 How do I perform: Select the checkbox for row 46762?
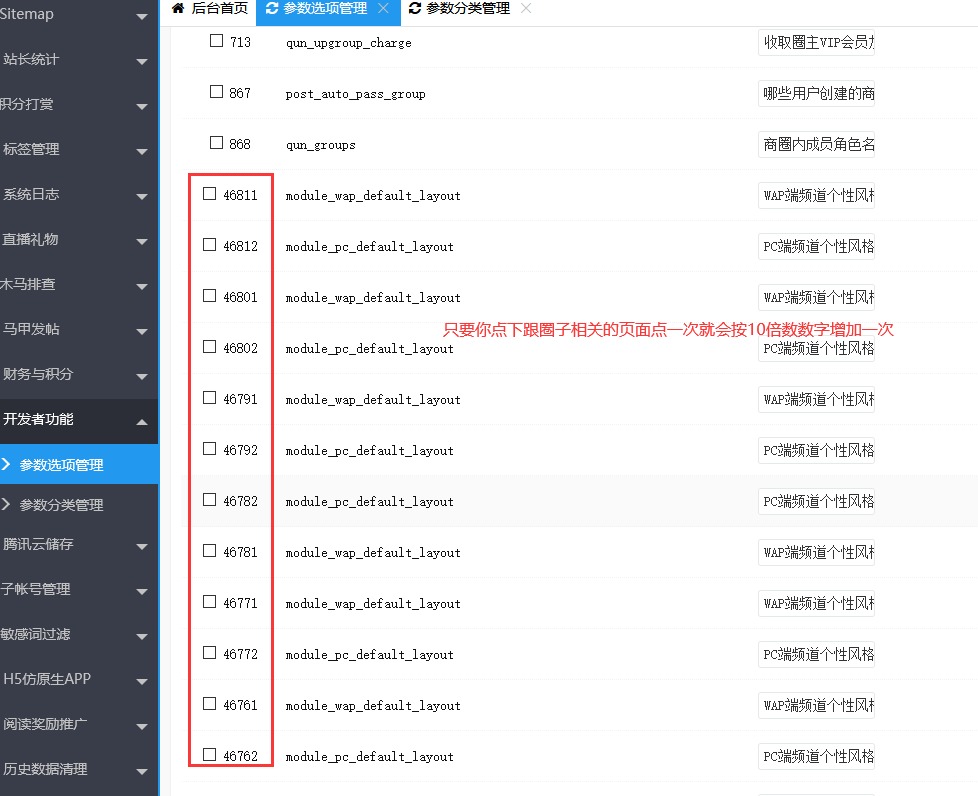tap(209, 755)
